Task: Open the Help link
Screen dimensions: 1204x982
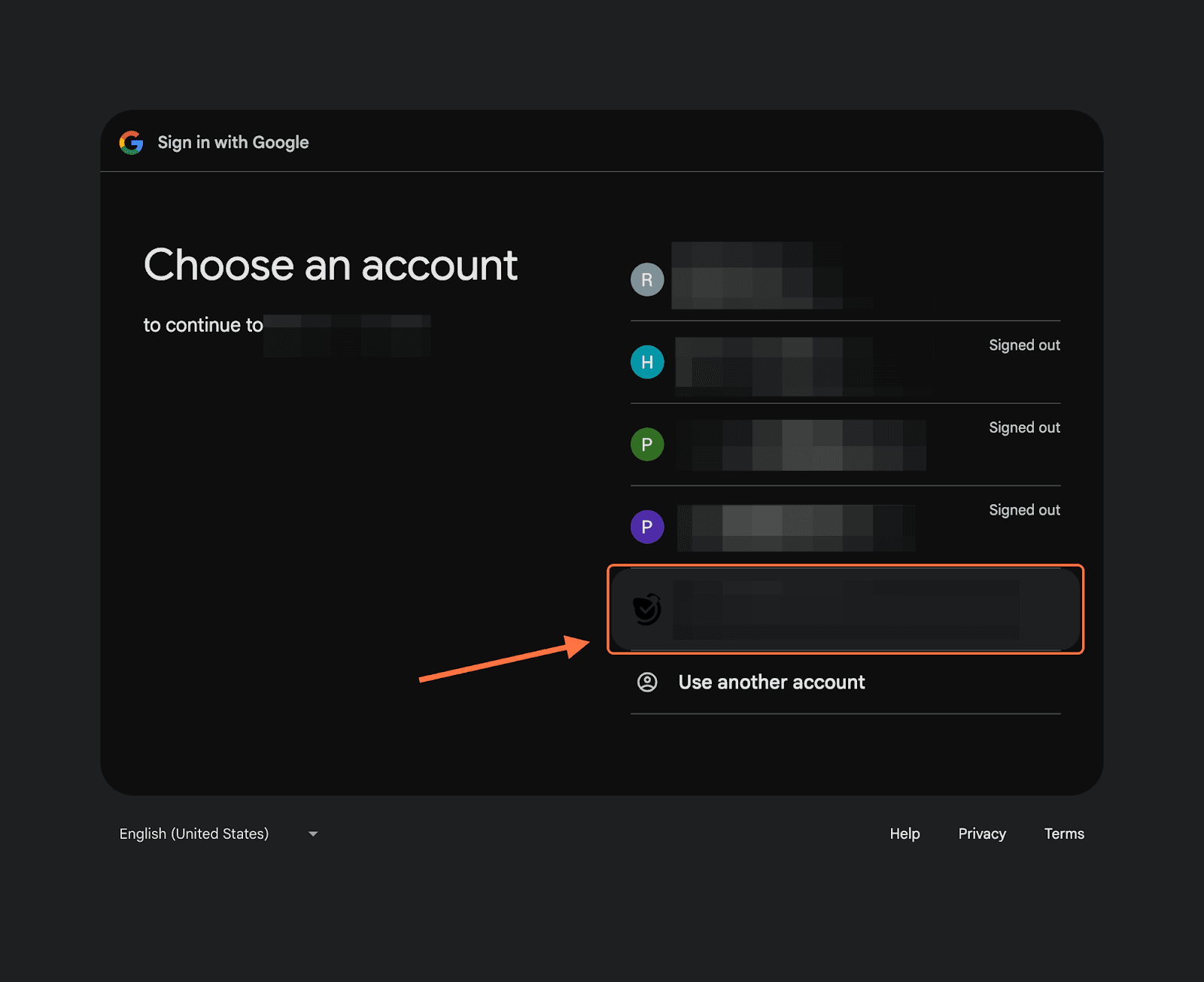Action: click(905, 834)
